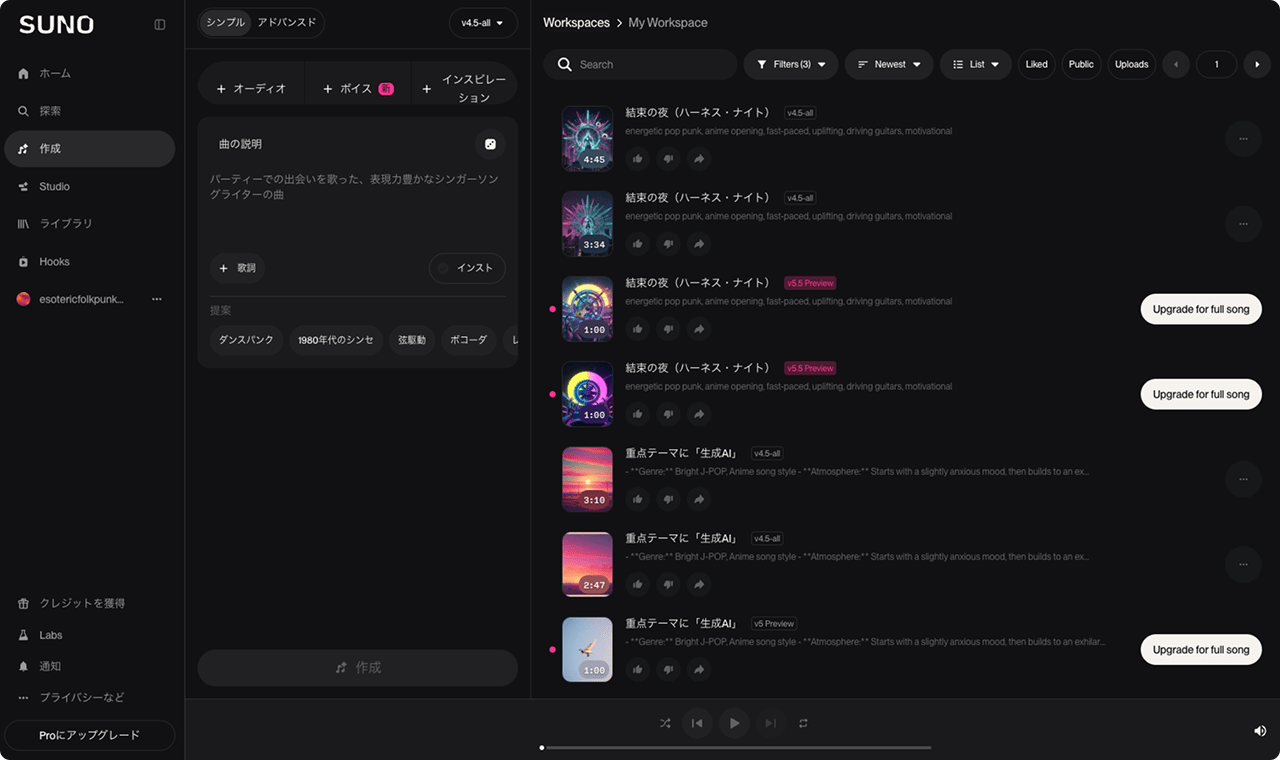Image resolution: width=1280 pixels, height=760 pixels.
Task: Play the 4:45 結束の夜 thumbnail
Action: pos(587,139)
